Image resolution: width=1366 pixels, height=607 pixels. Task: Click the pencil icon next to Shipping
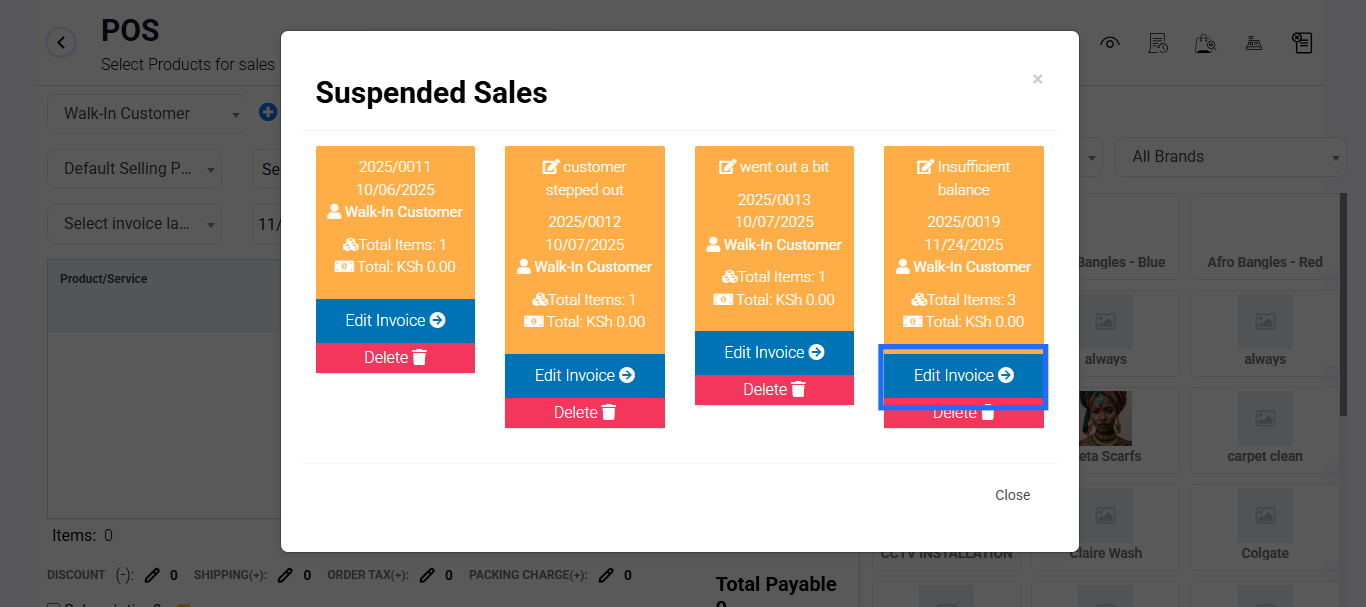285,575
